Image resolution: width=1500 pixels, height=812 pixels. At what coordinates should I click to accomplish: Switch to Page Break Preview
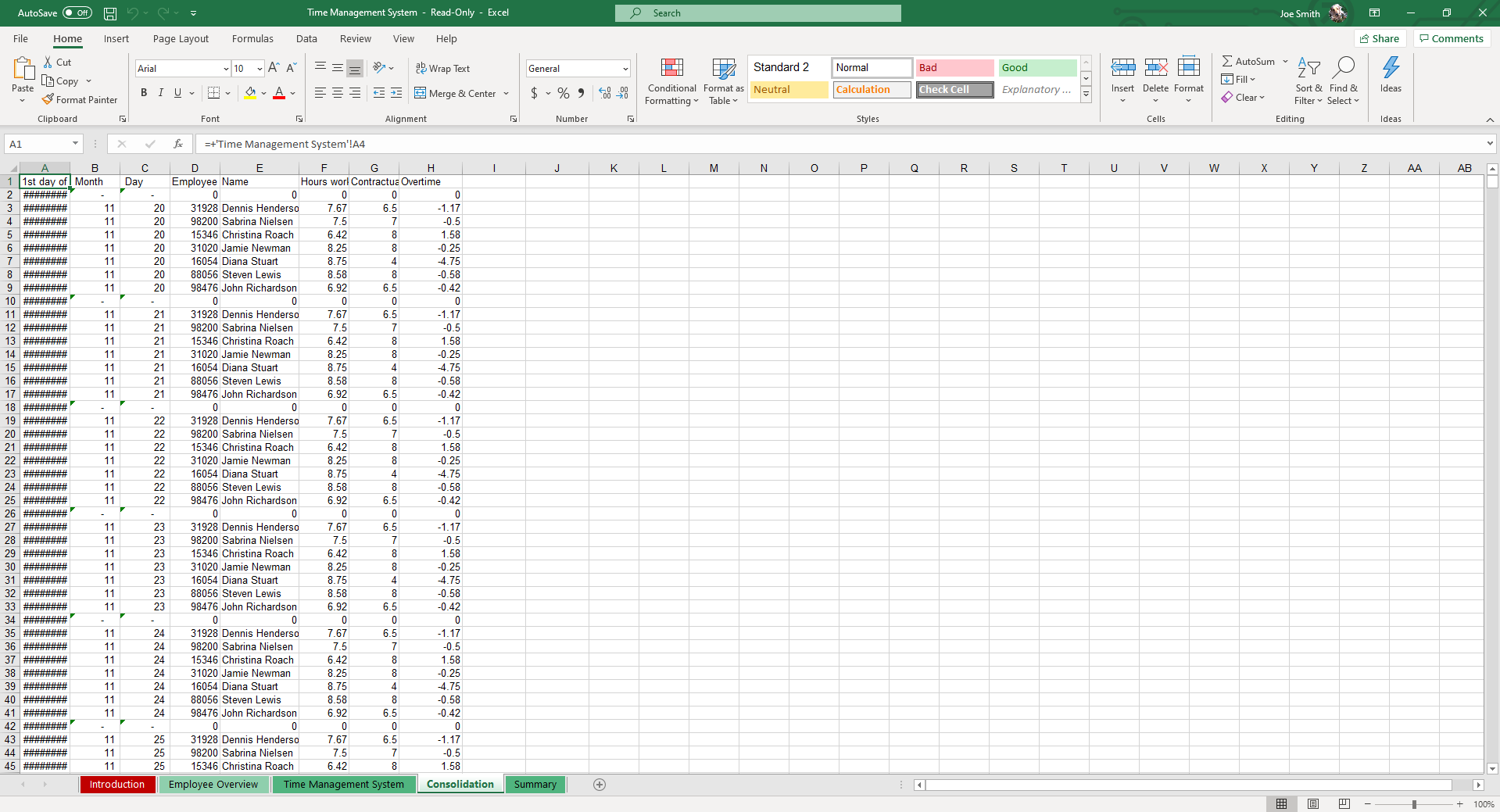coord(1344,804)
